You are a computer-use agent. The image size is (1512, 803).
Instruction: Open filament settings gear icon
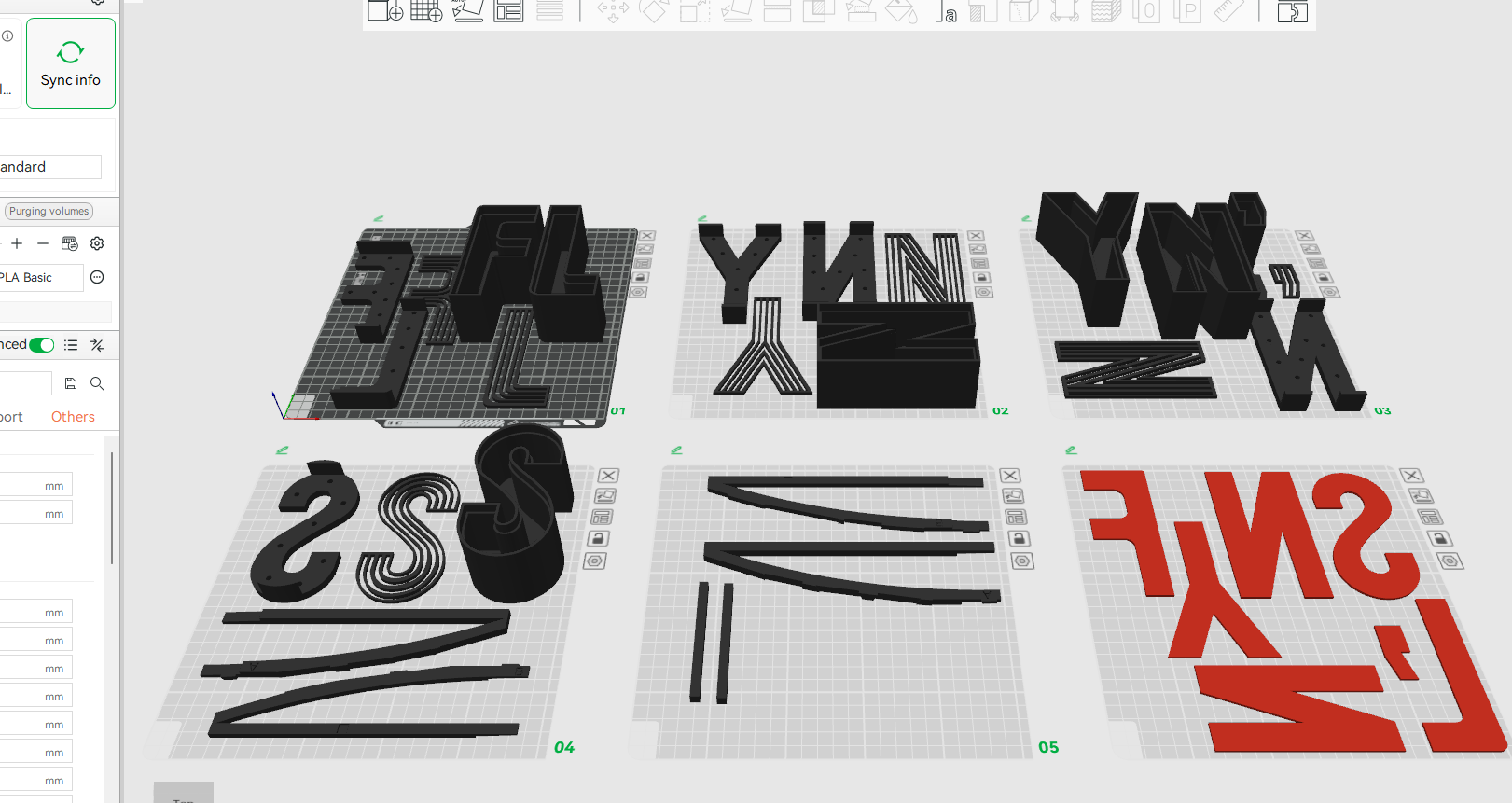(97, 243)
